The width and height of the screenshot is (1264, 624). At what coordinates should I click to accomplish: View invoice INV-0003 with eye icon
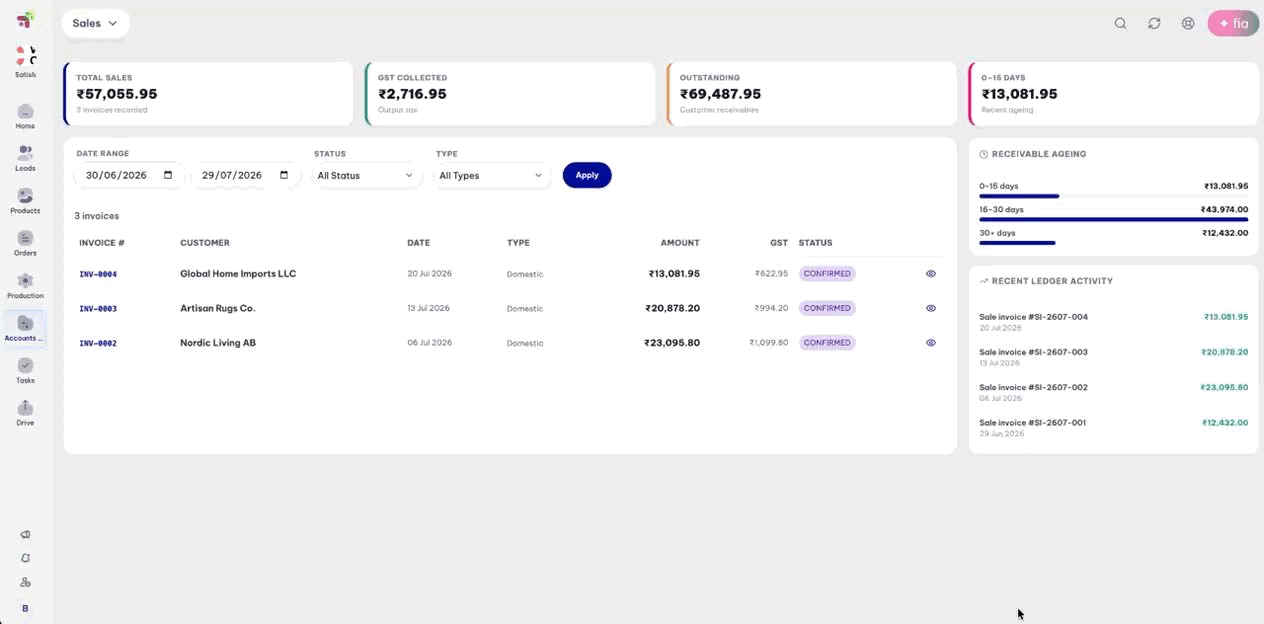coord(931,308)
